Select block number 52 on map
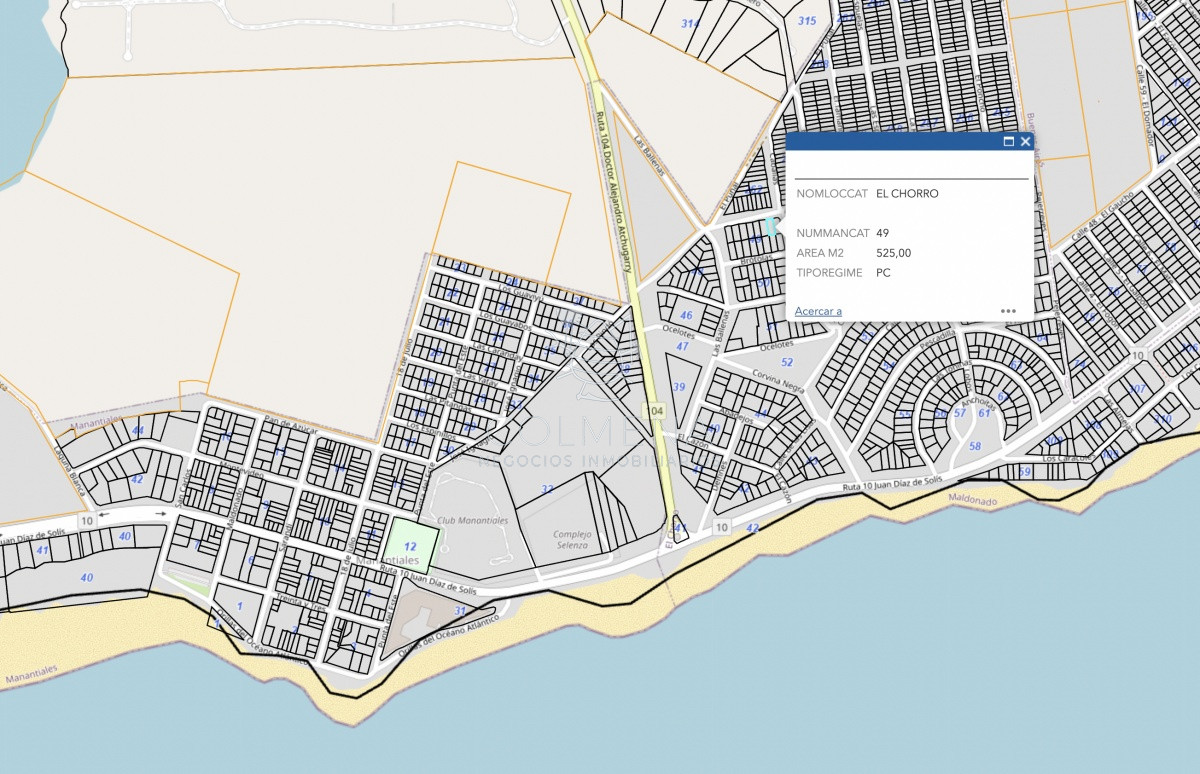The width and height of the screenshot is (1200, 774). coord(787,362)
